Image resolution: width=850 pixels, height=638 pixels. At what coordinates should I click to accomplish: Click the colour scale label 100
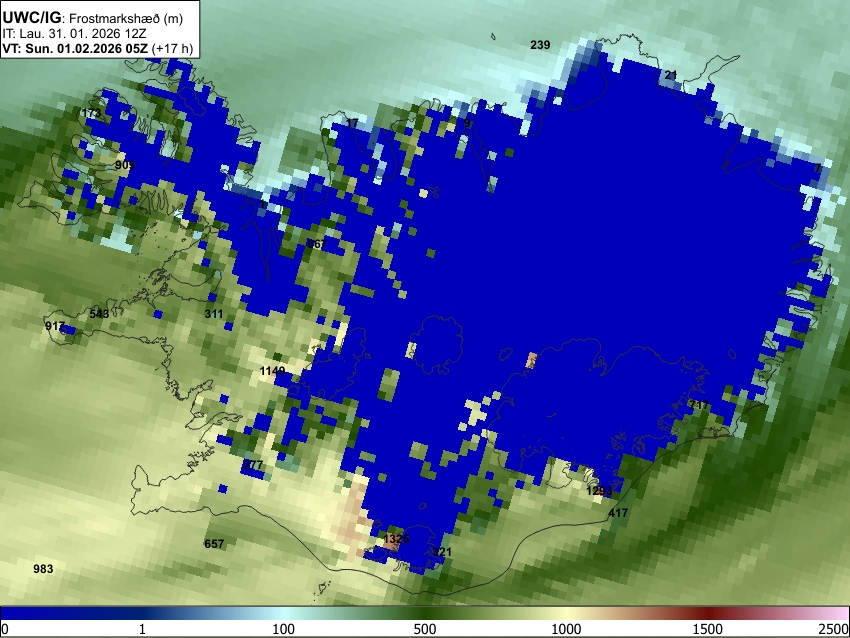pos(283,629)
